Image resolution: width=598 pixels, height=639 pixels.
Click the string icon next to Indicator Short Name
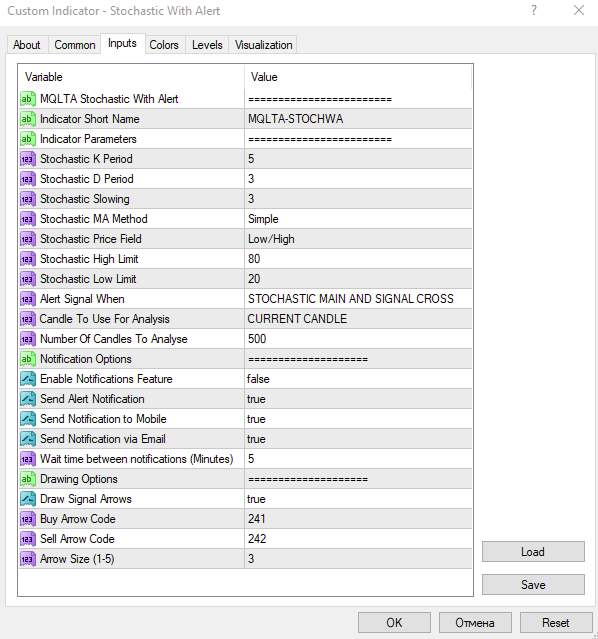tap(28, 119)
